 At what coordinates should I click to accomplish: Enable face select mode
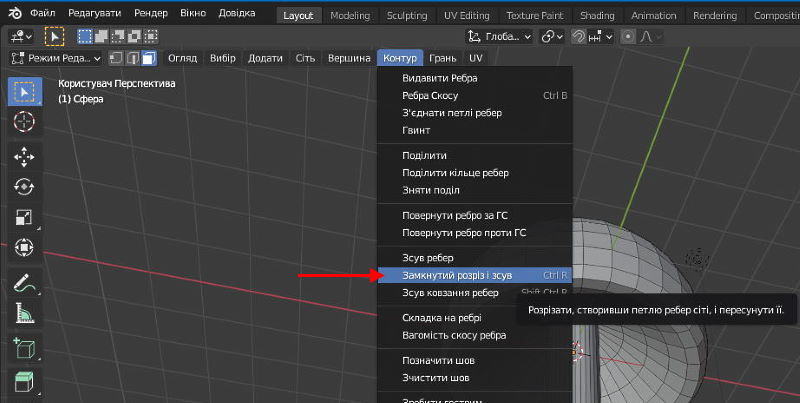148,58
